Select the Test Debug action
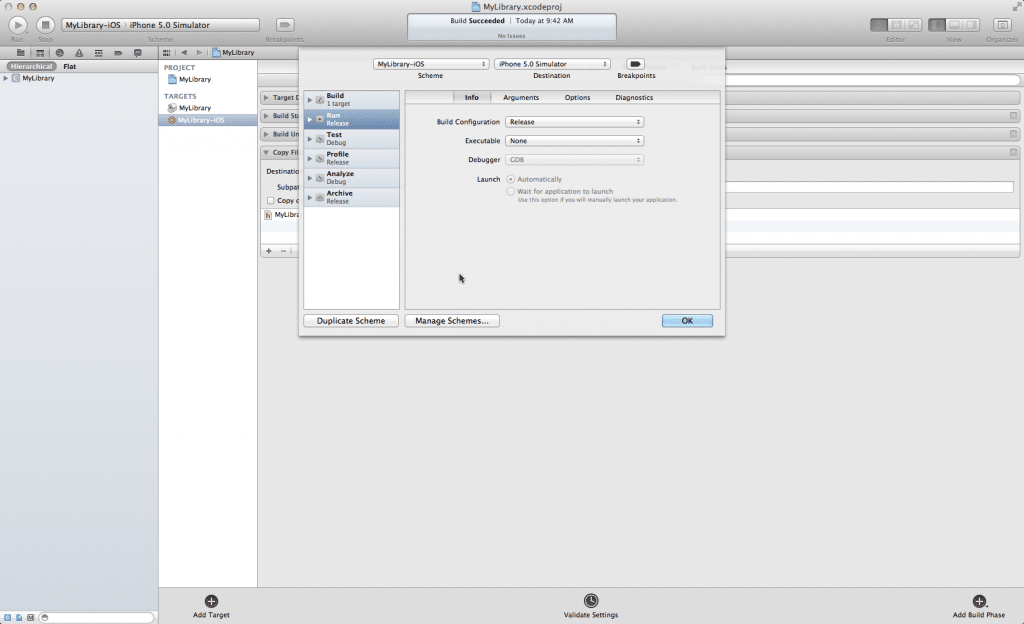1024x624 pixels. (351, 139)
